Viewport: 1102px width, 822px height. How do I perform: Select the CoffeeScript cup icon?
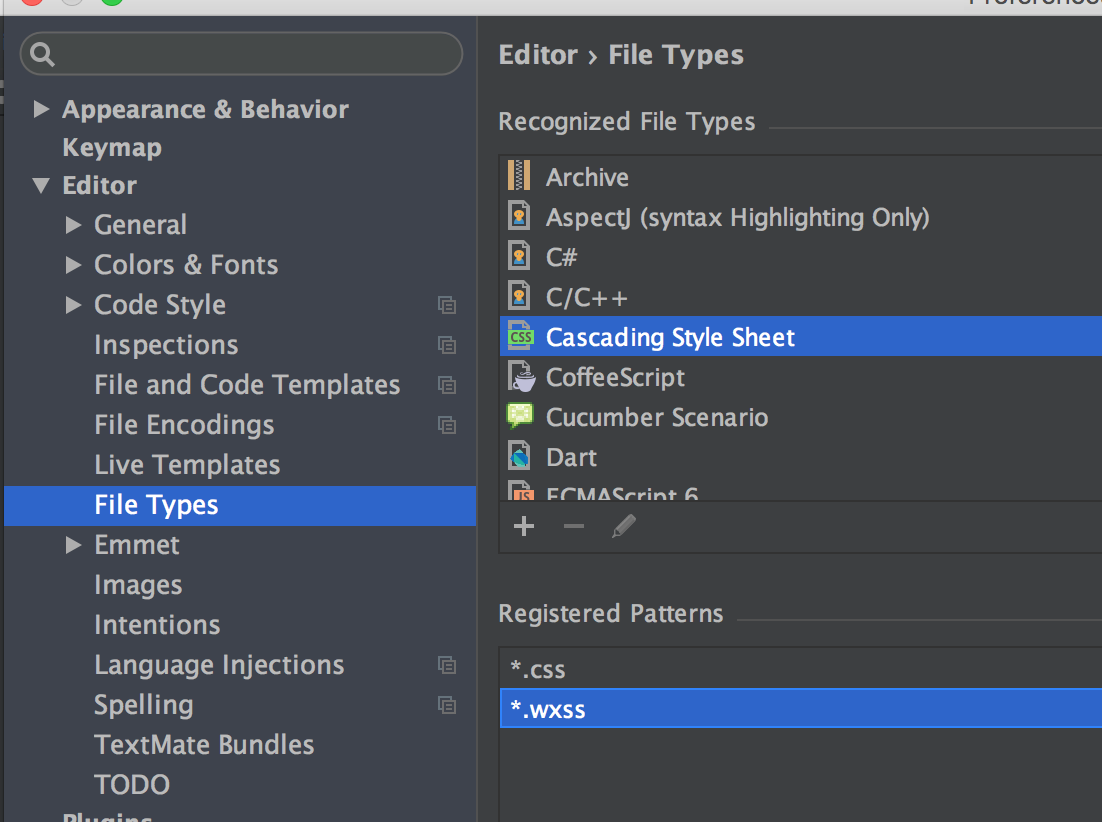(520, 377)
